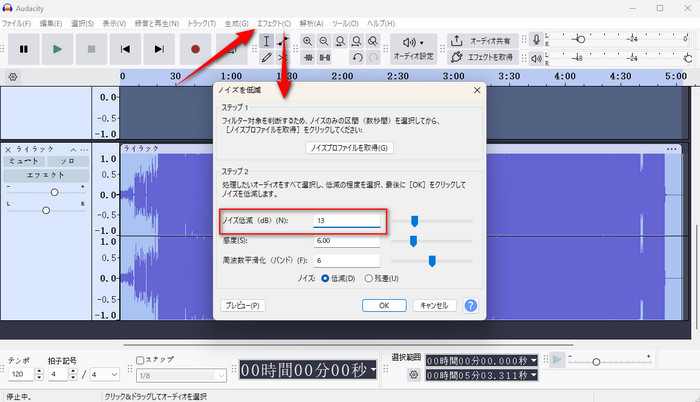Click the silence audio selection icon
This screenshot has height=402, width=700.
click(x=325, y=57)
